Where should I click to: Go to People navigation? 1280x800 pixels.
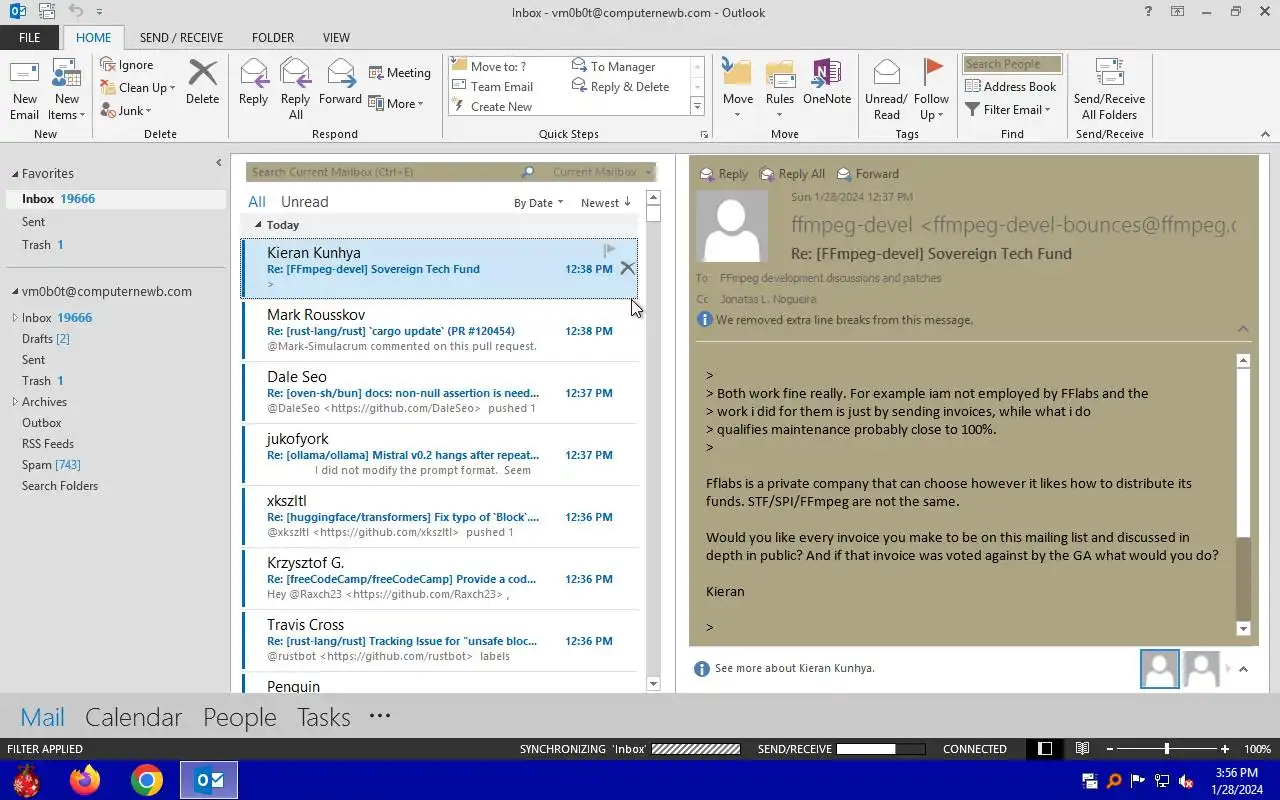pos(239,717)
